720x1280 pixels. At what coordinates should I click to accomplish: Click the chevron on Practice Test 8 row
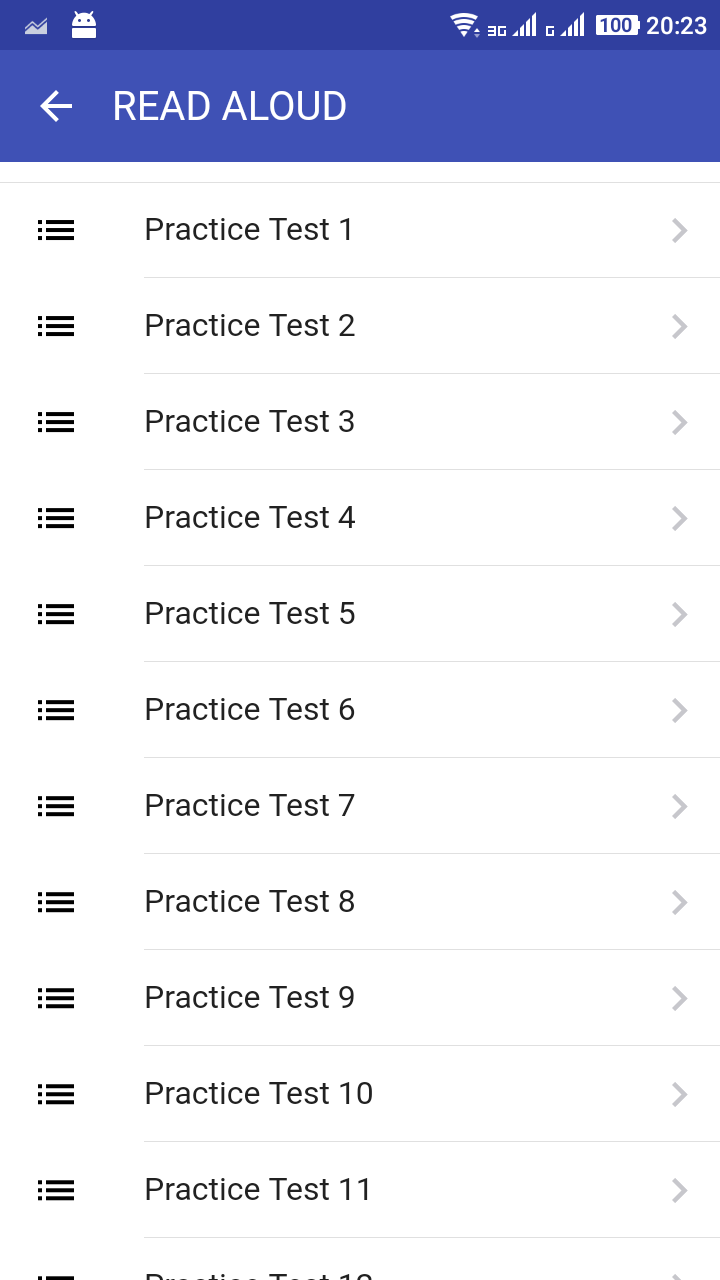[679, 902]
